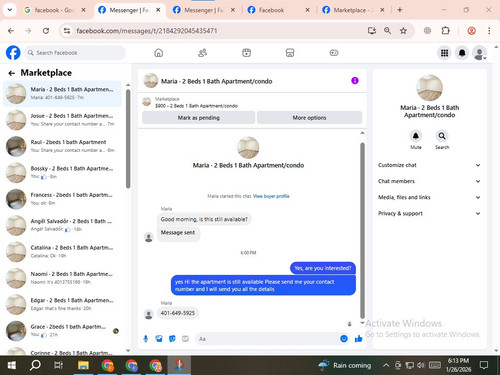Open Windows Start menu
Screen dimensions: 500x375
tap(12, 365)
